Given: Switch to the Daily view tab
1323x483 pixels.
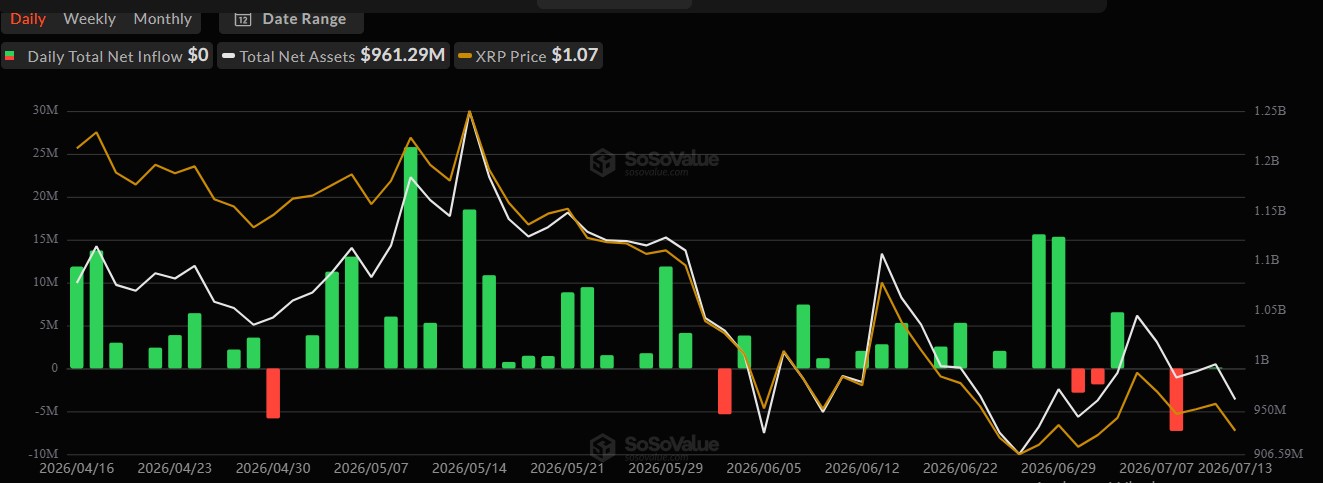Looking at the screenshot, I should pyautogui.click(x=29, y=18).
